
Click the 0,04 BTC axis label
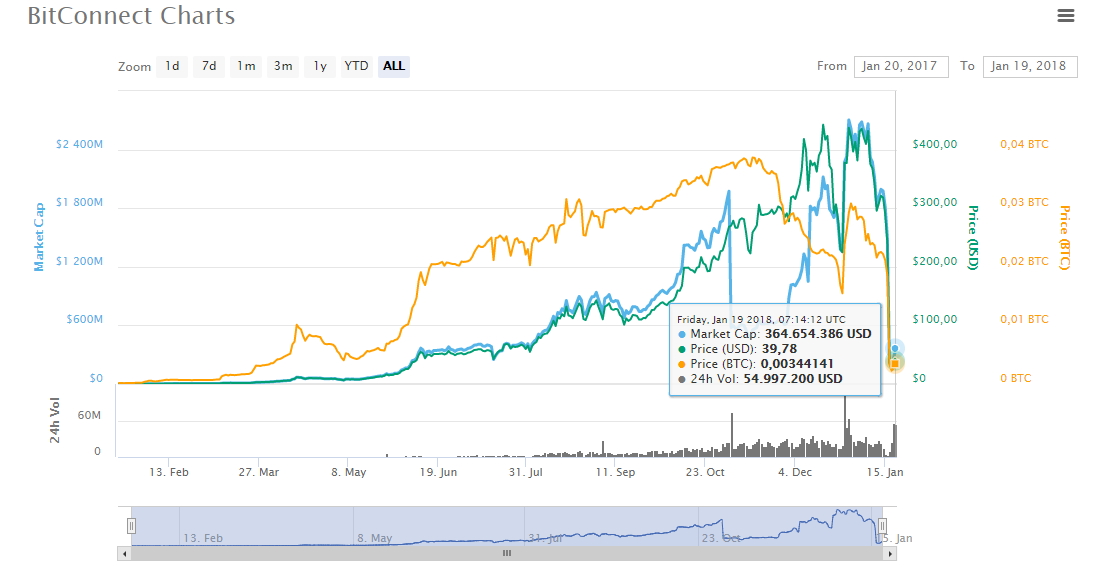click(x=1024, y=144)
